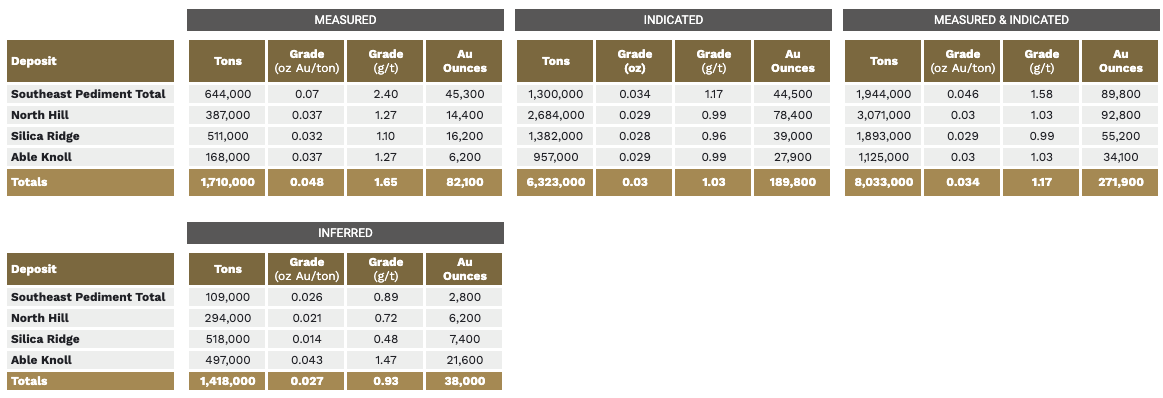Click the MEASURED & INDICATED header
This screenshot has height=398, width=1163.
coord(1001,20)
